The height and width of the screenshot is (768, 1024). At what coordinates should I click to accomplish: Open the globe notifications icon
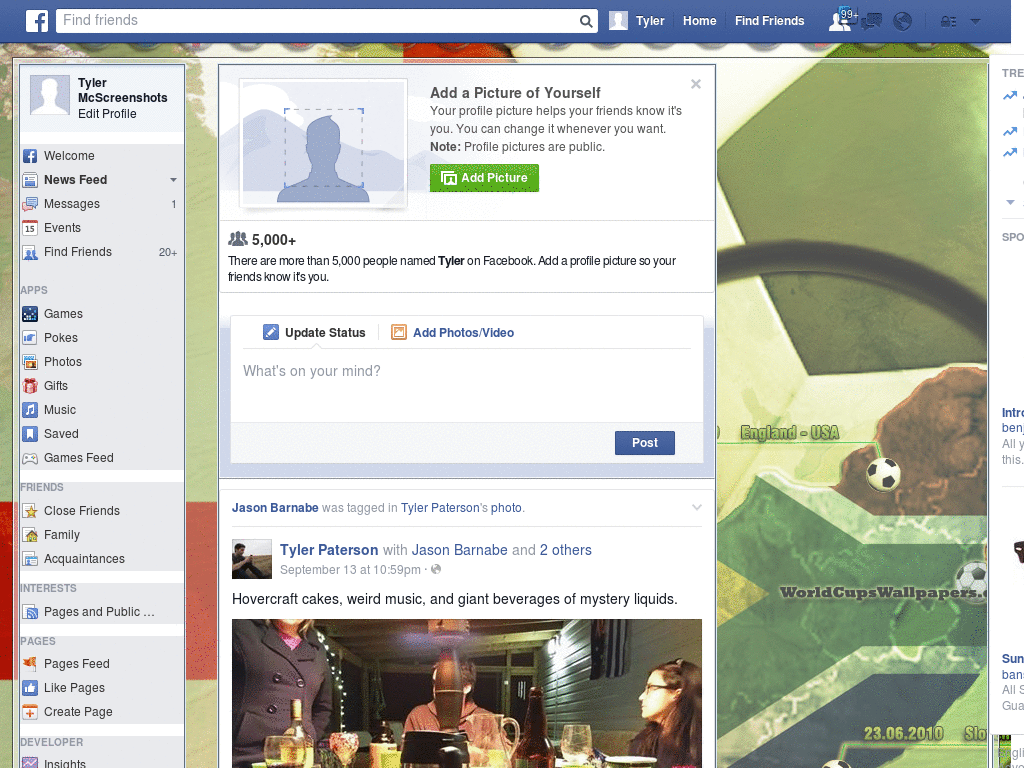coord(902,21)
